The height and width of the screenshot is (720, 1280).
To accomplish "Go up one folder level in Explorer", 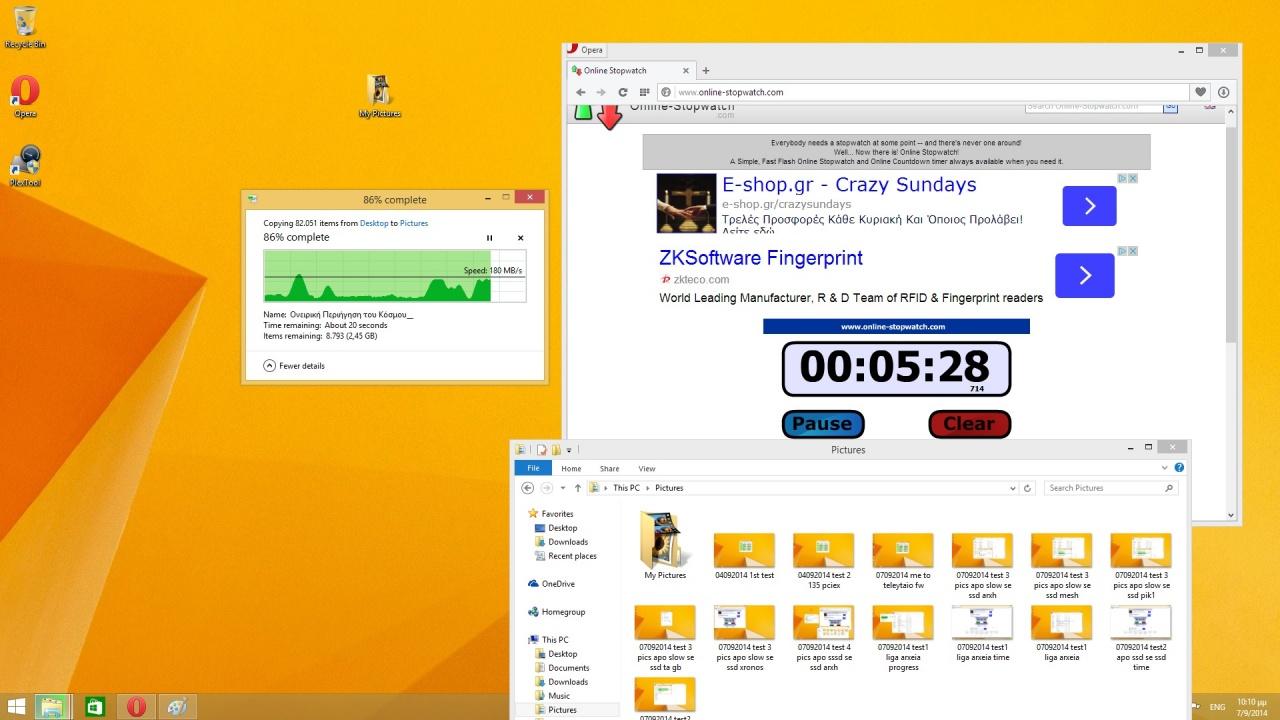I will [x=578, y=488].
